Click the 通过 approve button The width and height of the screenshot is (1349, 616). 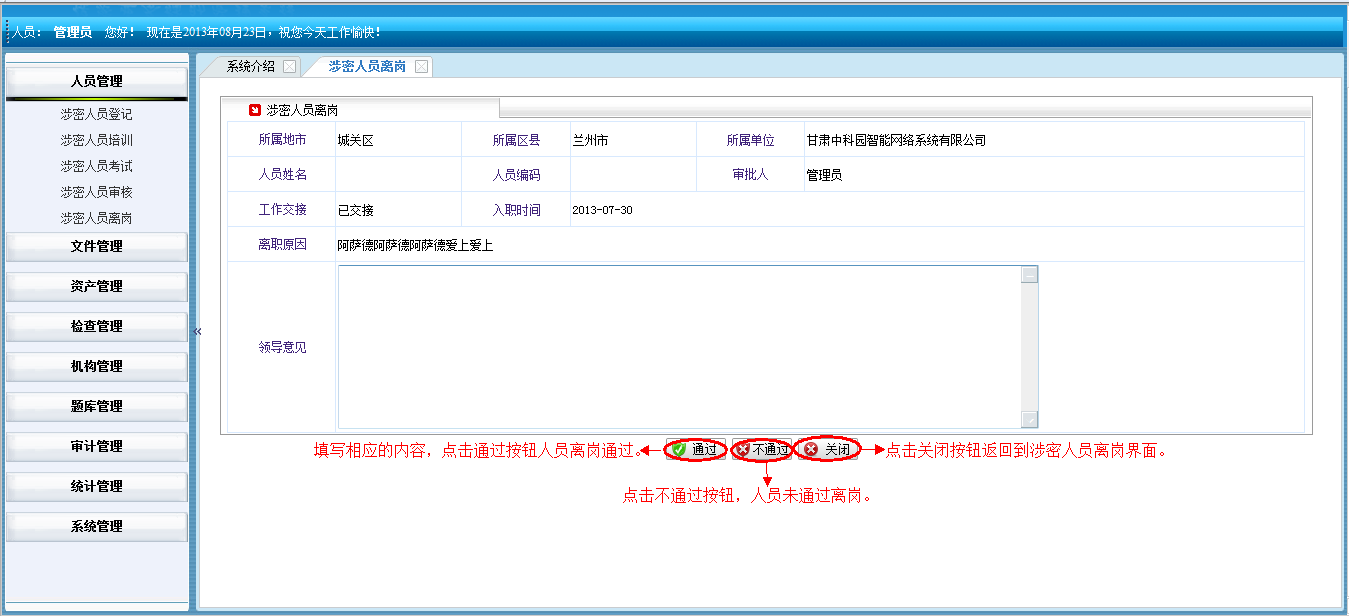coord(695,450)
